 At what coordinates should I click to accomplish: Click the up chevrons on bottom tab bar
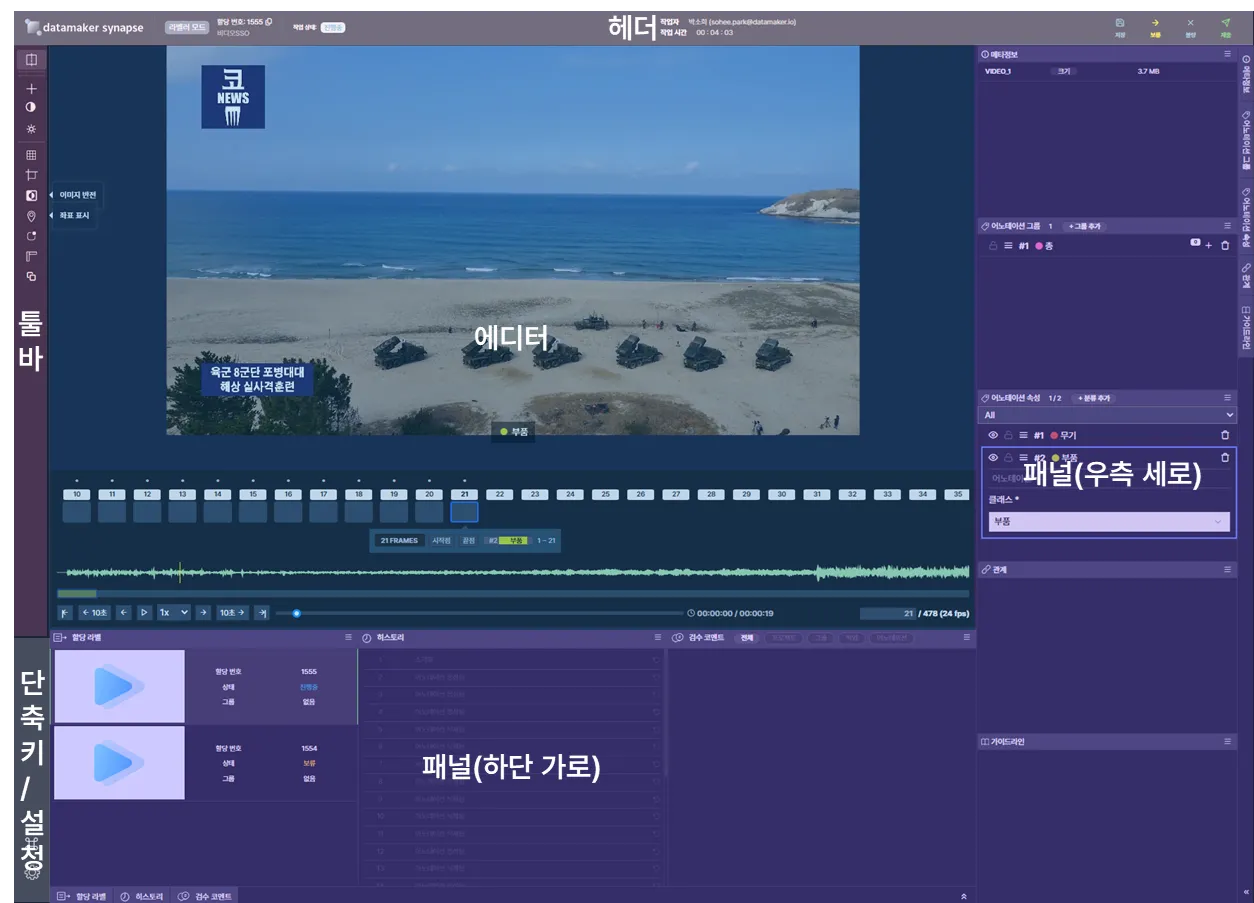click(964, 897)
